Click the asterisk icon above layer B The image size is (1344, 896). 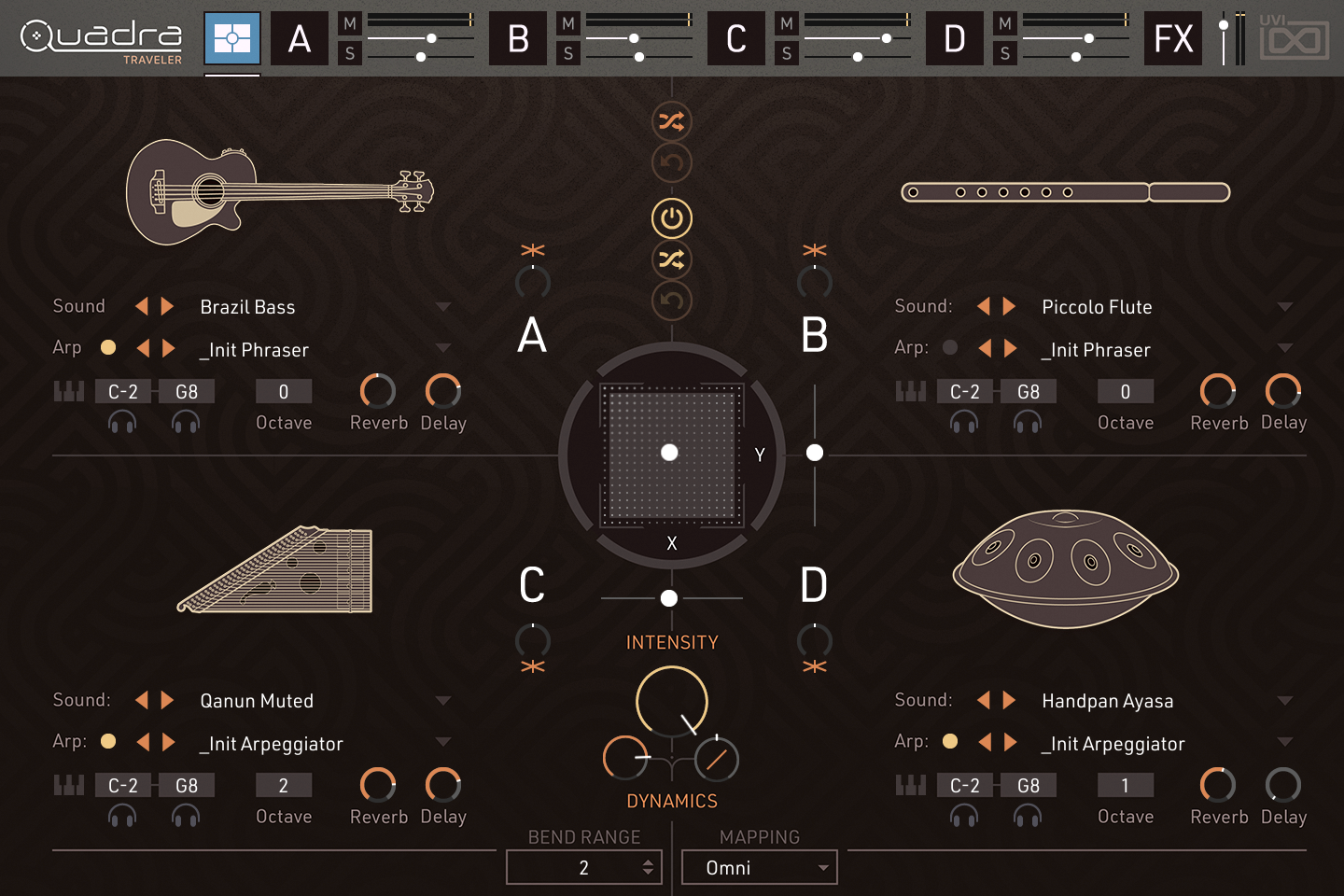coord(814,250)
